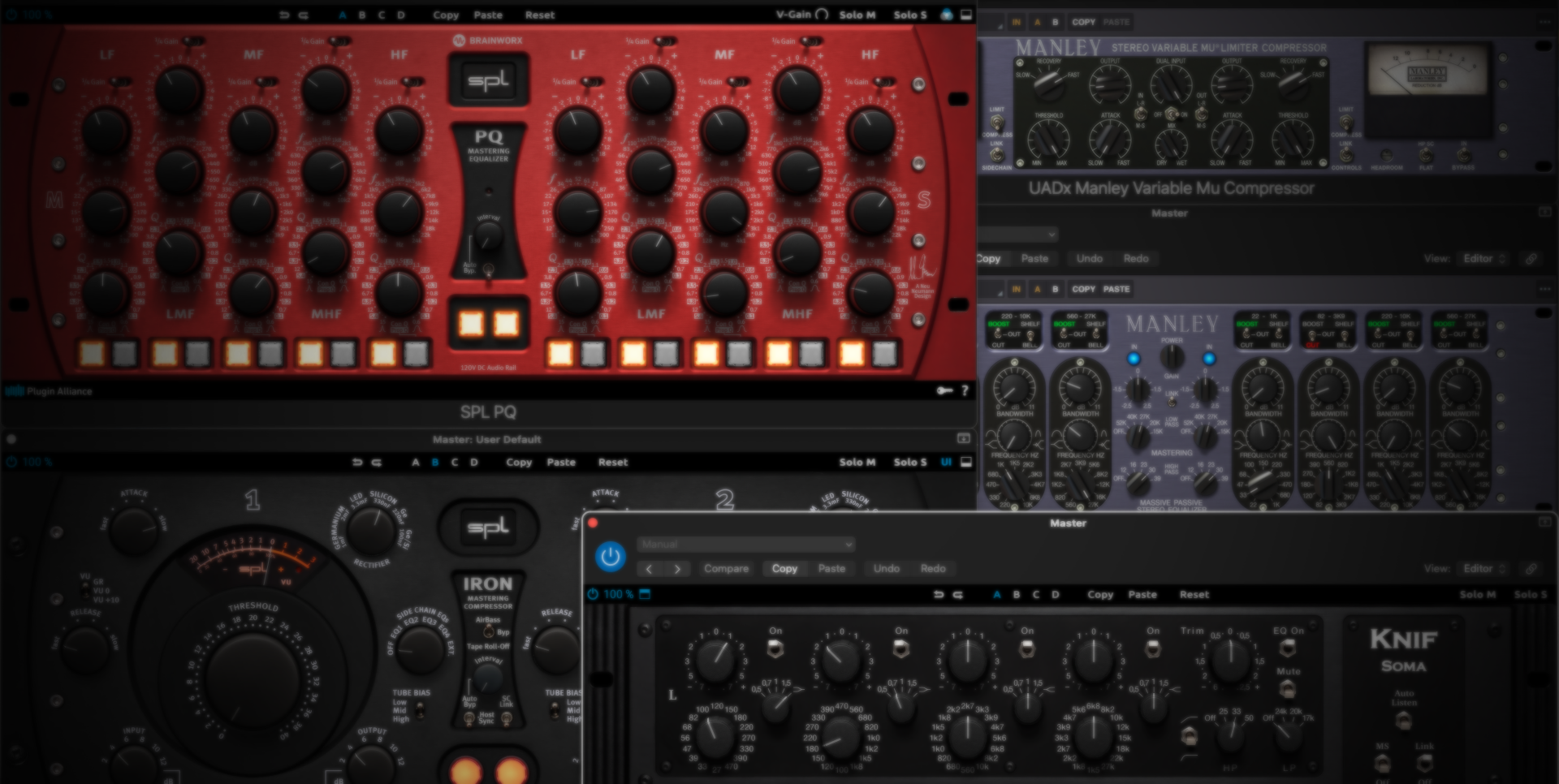
Task: Toggle Mute switch in Knif Soma
Action: pos(1288,689)
